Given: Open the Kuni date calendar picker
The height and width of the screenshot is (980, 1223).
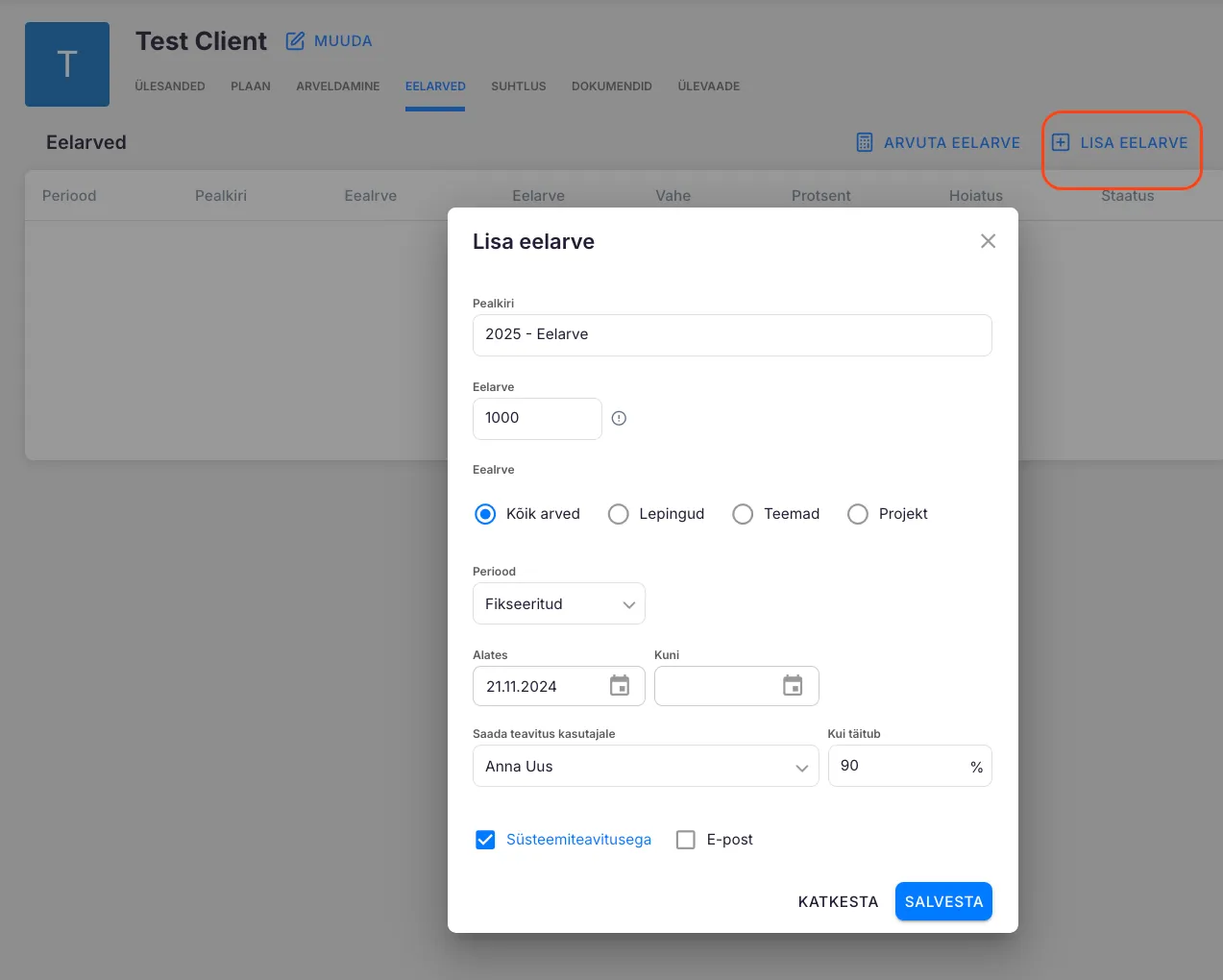Looking at the screenshot, I should pyautogui.click(x=793, y=686).
